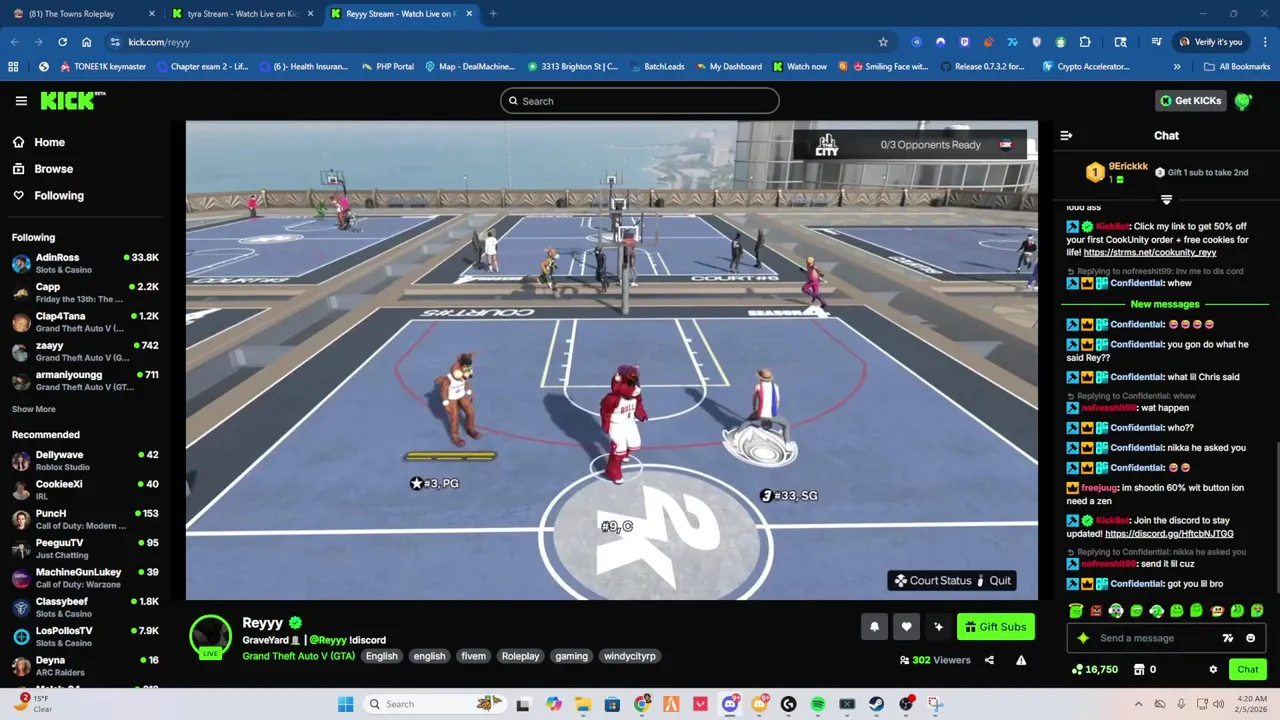1280x720 pixels.
Task: Open the Twitch-style purple extension icon
Action: coord(964,42)
